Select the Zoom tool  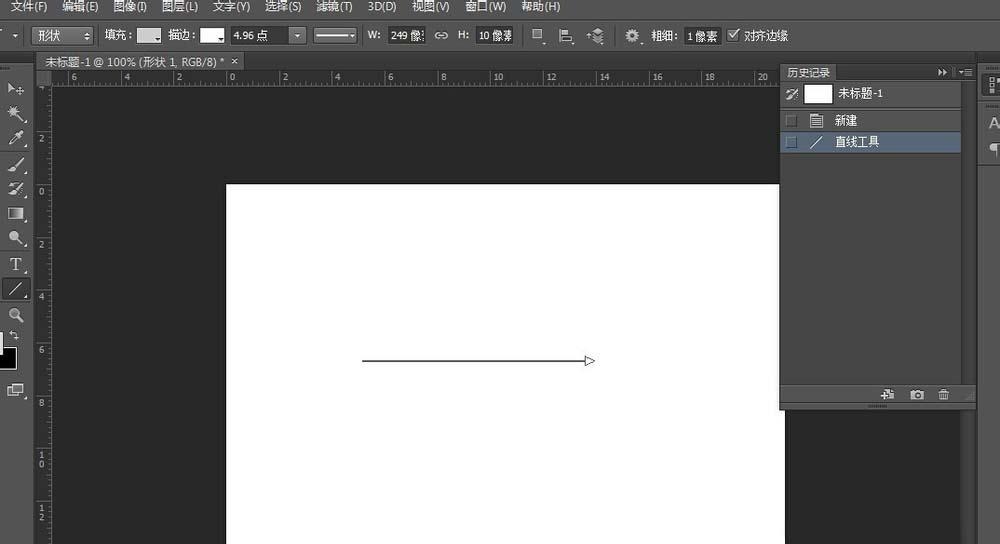[15, 314]
